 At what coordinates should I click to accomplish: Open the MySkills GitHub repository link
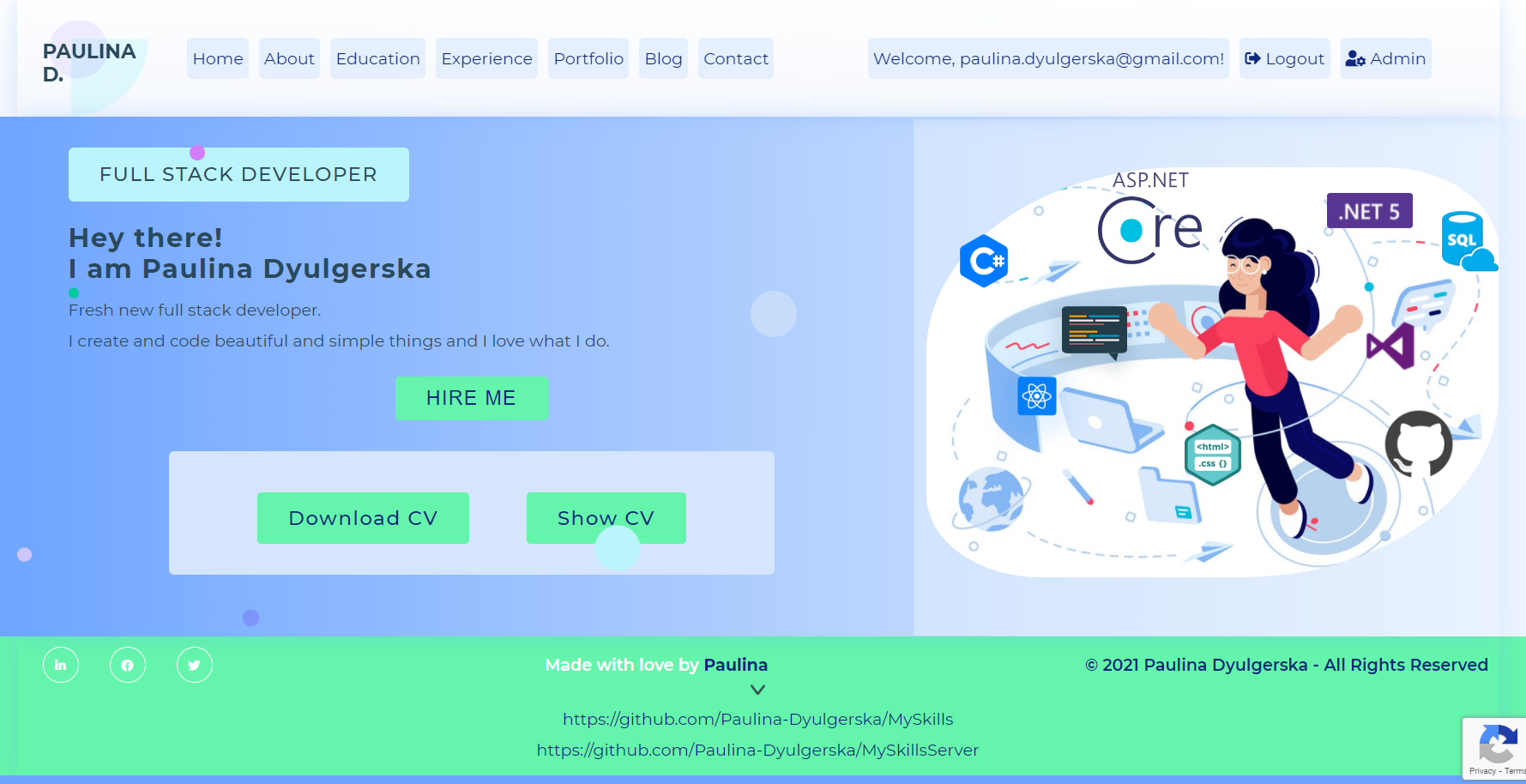[757, 719]
